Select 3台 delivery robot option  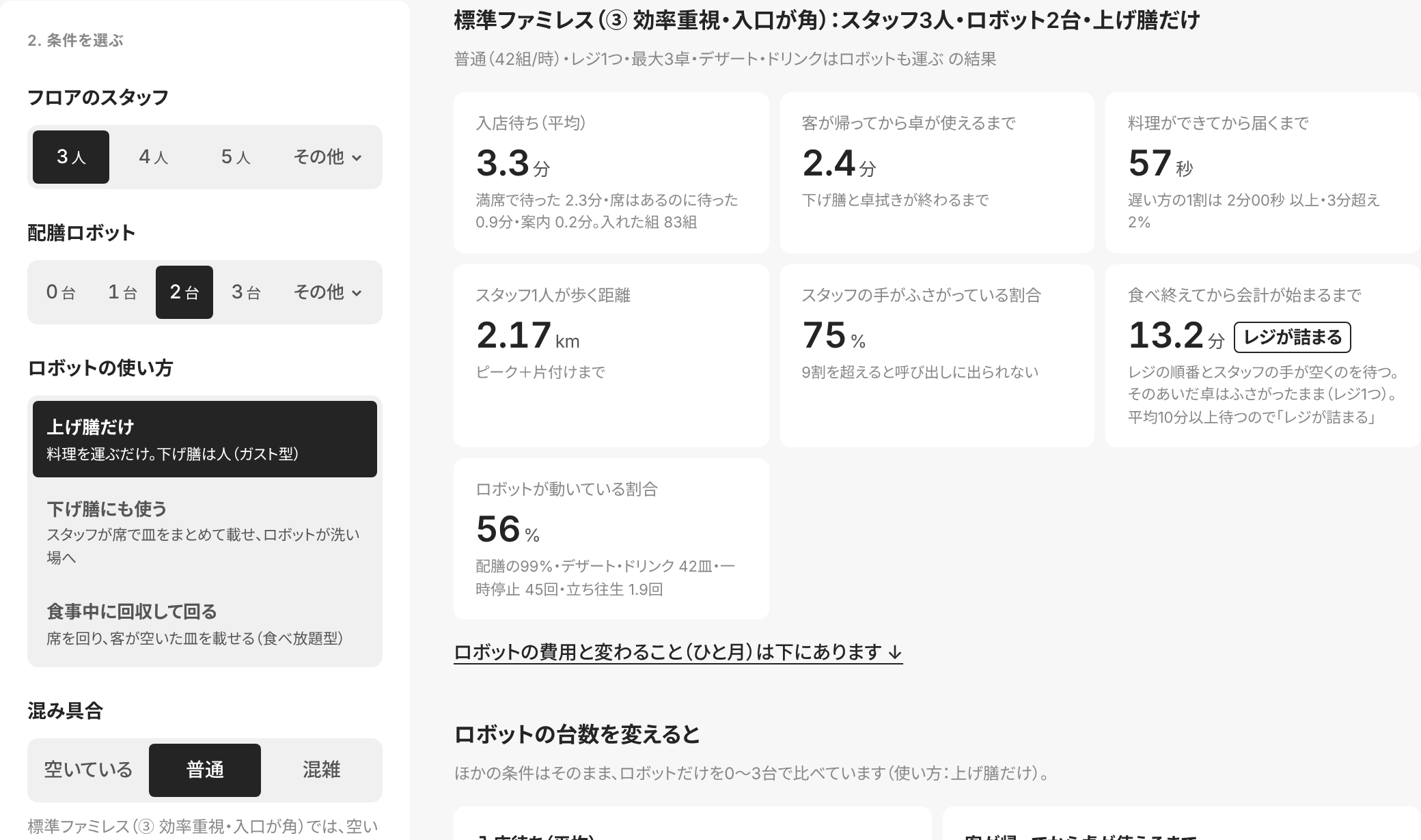pos(246,292)
